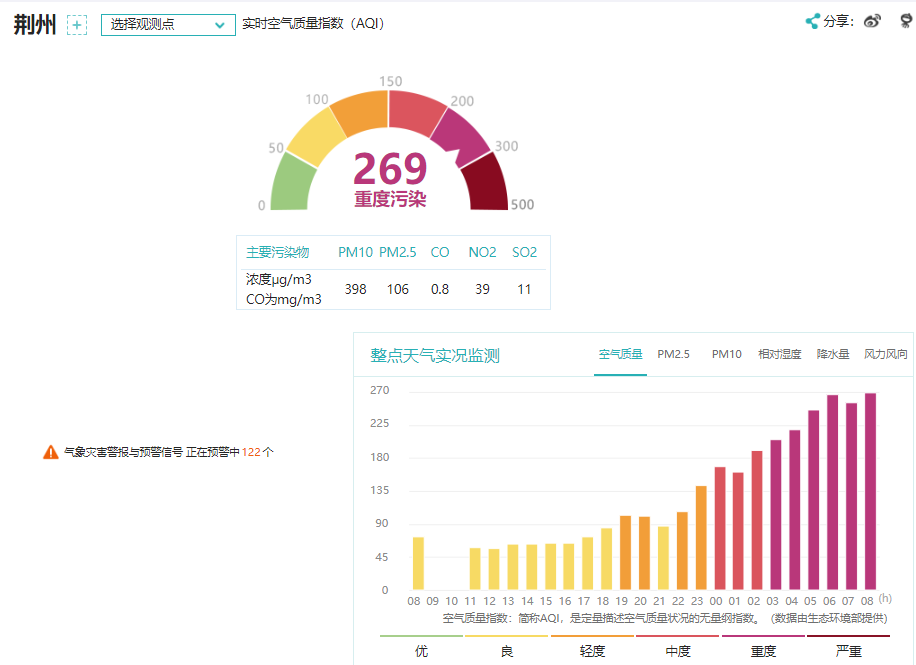Switch monitoring chart to PM2.5 view
Viewport: 916px width, 665px height.
pyautogui.click(x=674, y=353)
